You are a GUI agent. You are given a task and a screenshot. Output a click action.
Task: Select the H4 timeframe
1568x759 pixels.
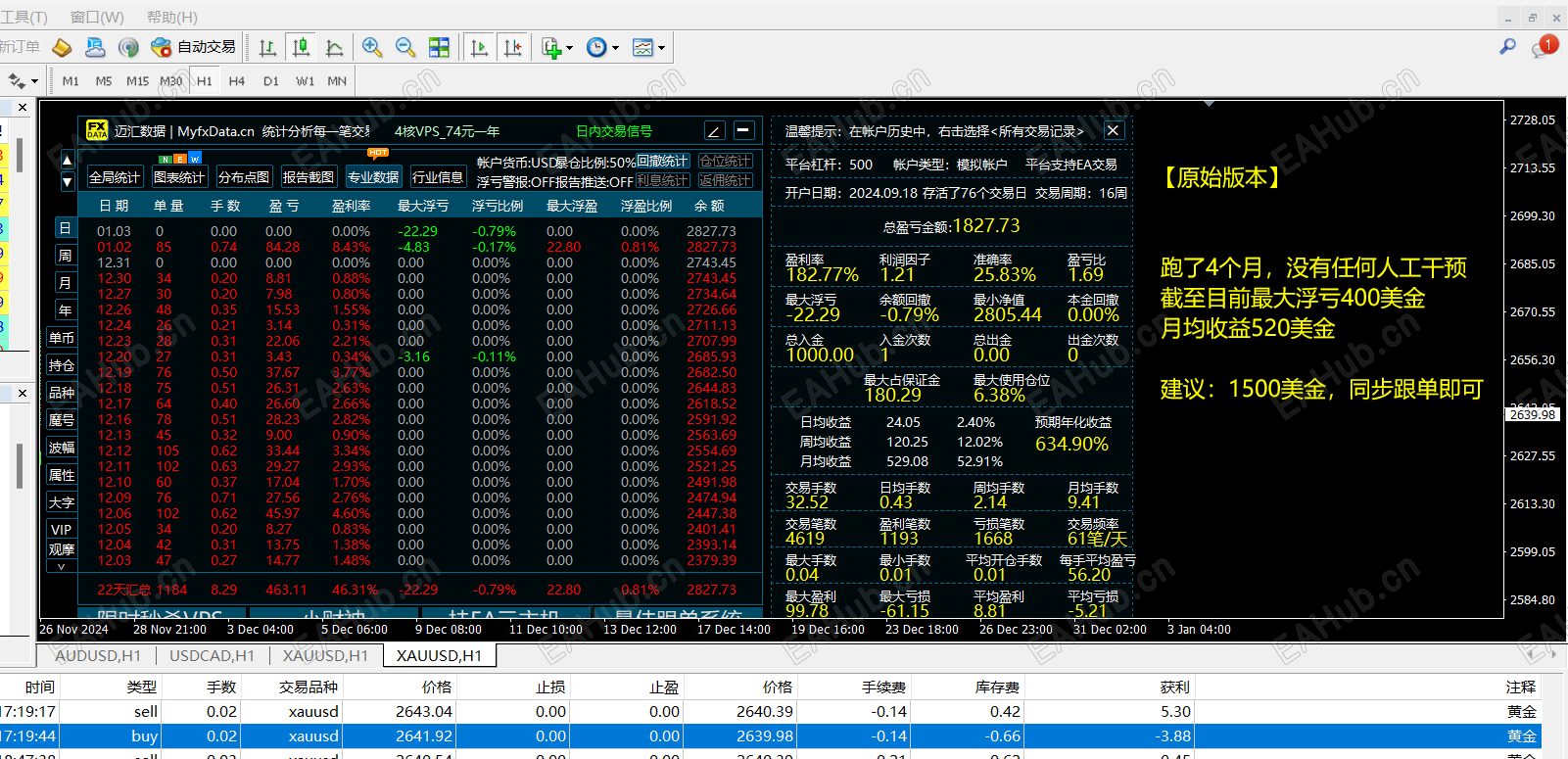[x=237, y=81]
